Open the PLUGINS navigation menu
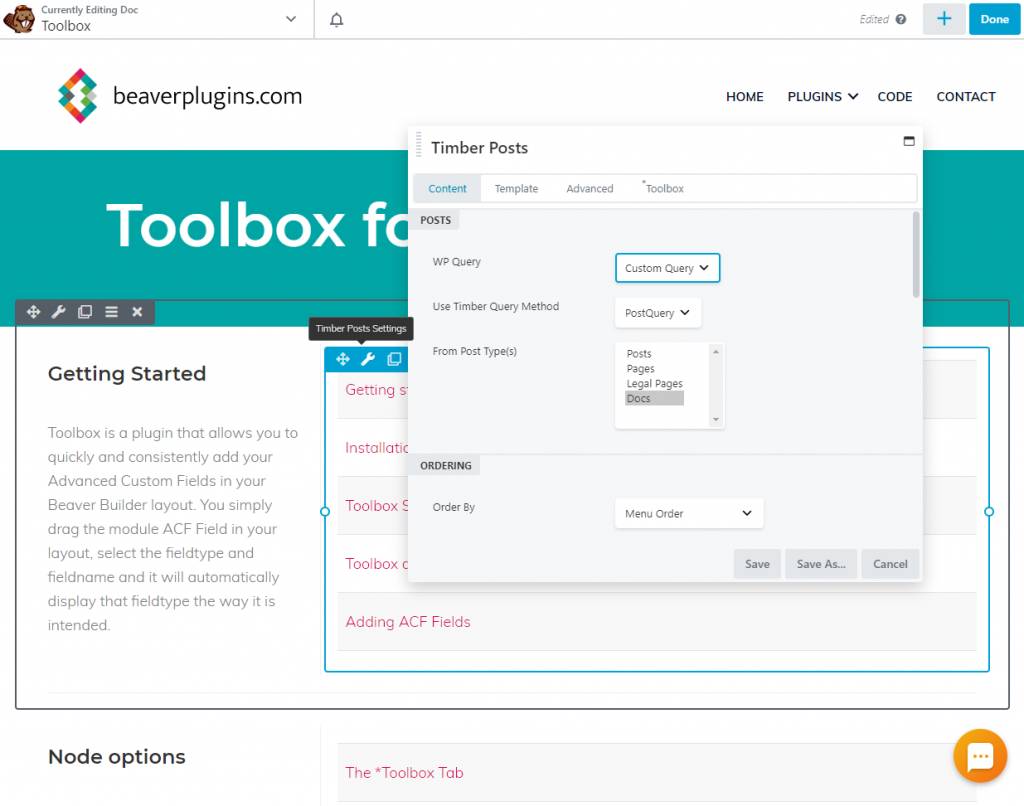This screenshot has height=806, width=1024. 822,96
